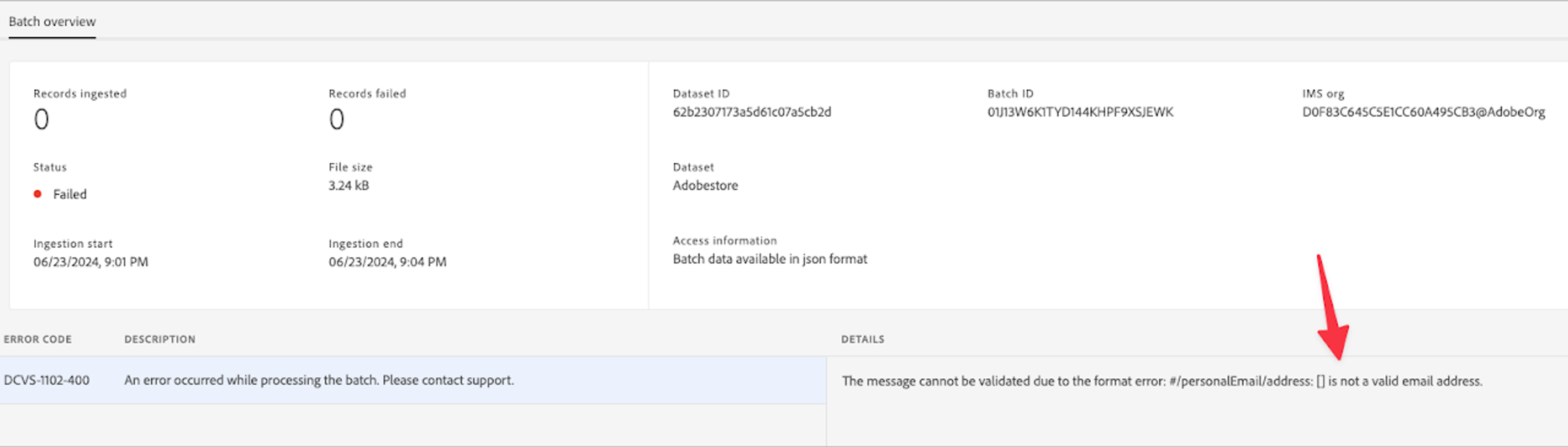Click the DETAILS column header
The width and height of the screenshot is (1568, 447).
click(862, 339)
